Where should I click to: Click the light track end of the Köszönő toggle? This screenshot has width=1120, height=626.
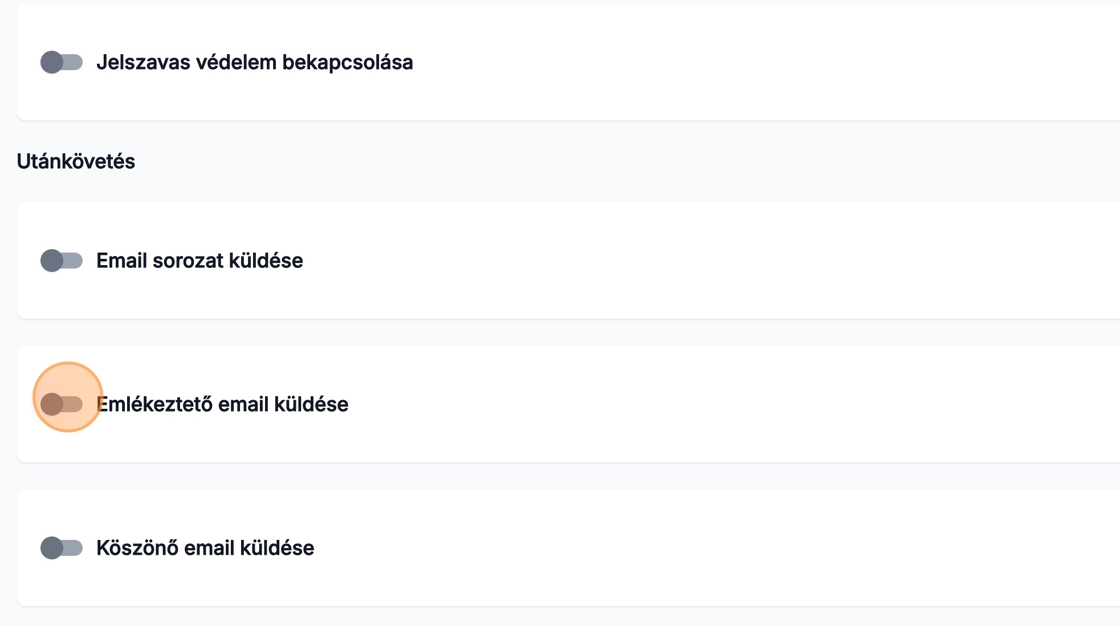click(75, 548)
